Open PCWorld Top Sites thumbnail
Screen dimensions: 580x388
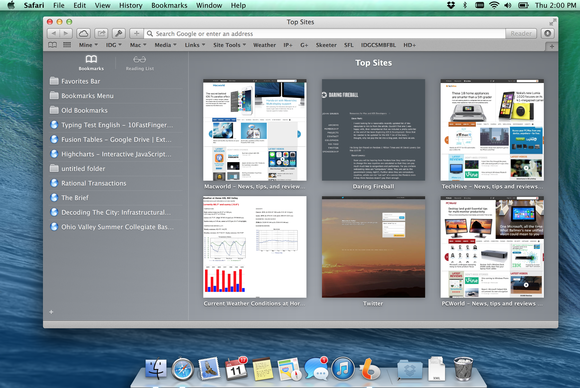(x=492, y=247)
